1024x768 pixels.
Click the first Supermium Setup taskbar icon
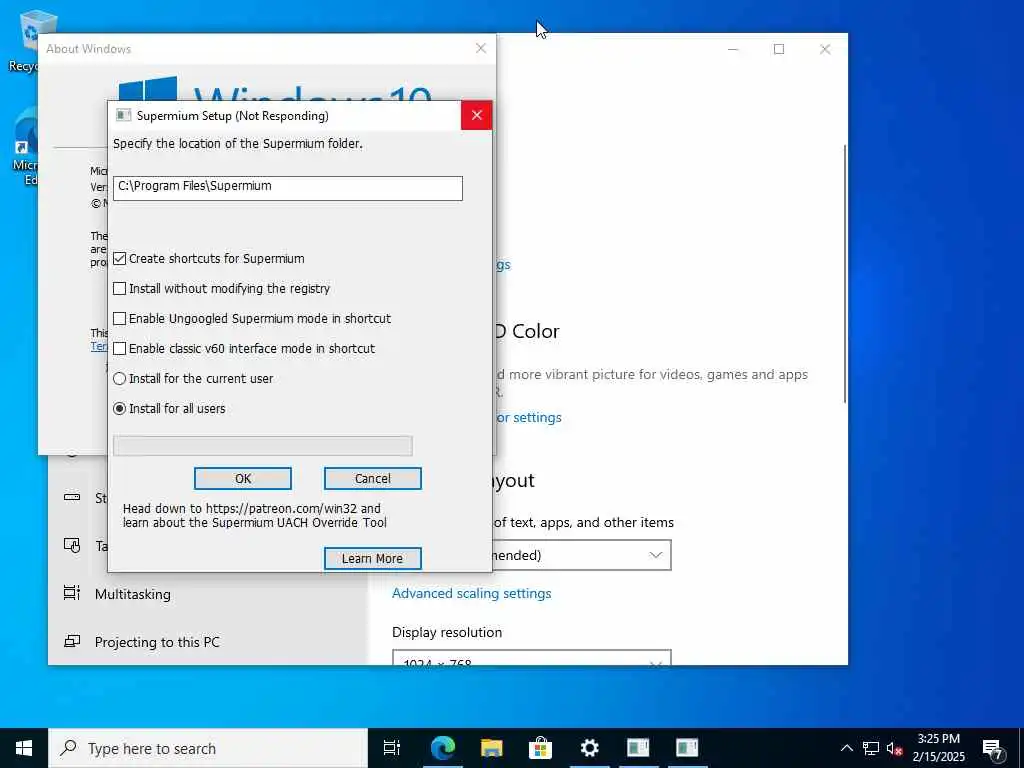click(x=638, y=748)
